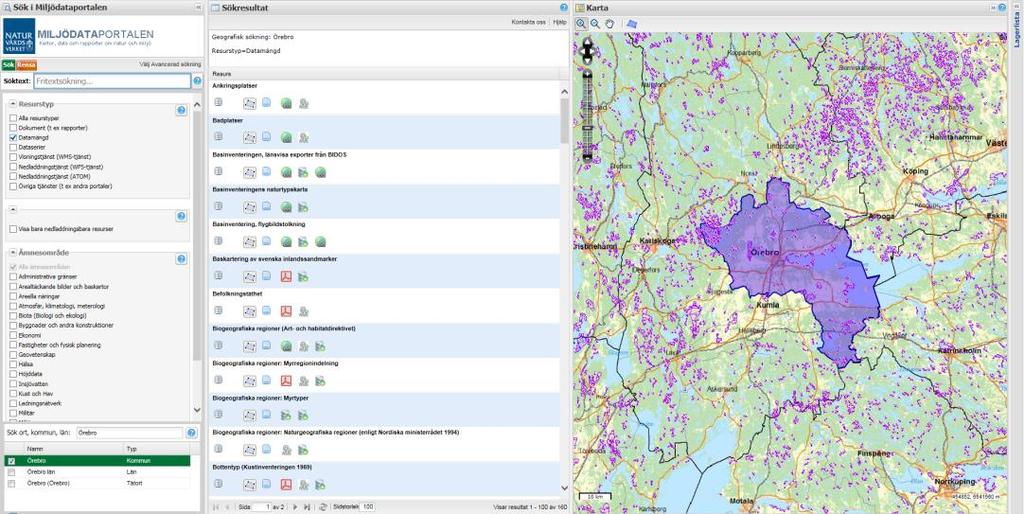The height and width of the screenshot is (514, 1024).
Task: Jump to last results page
Action: (x=305, y=507)
